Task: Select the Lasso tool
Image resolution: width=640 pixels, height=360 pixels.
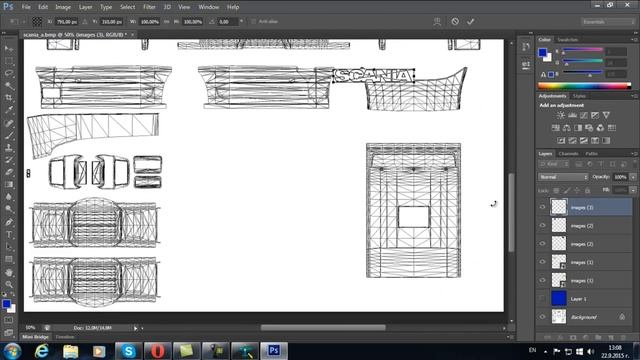Action: (x=9, y=73)
